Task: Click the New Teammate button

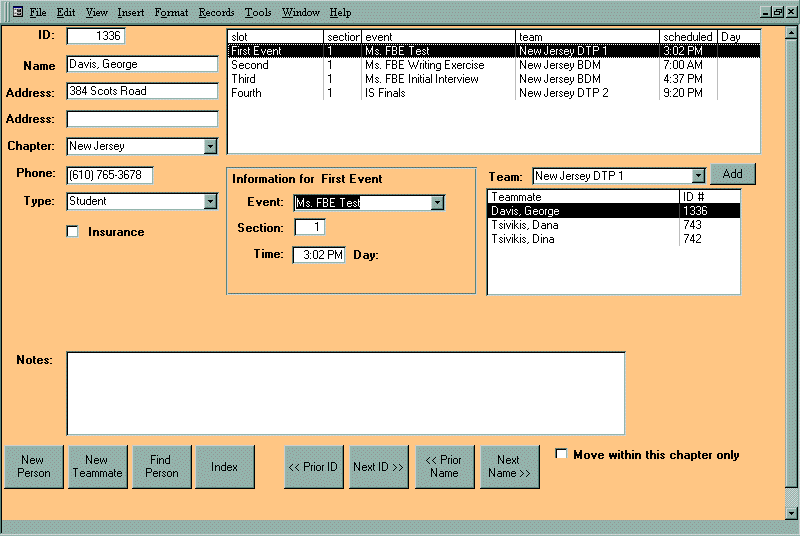Action: 97,467
